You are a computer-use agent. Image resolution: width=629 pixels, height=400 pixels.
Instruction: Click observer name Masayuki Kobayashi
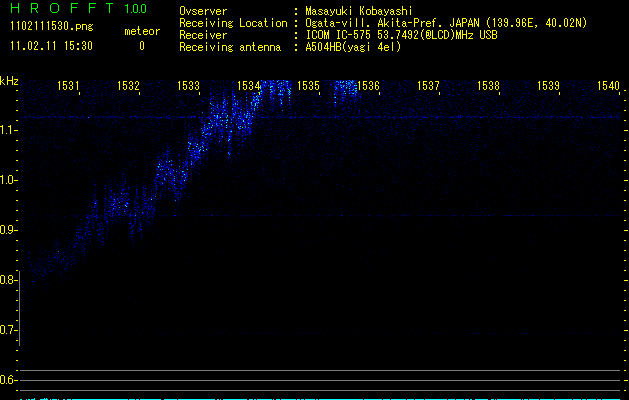coord(359,11)
